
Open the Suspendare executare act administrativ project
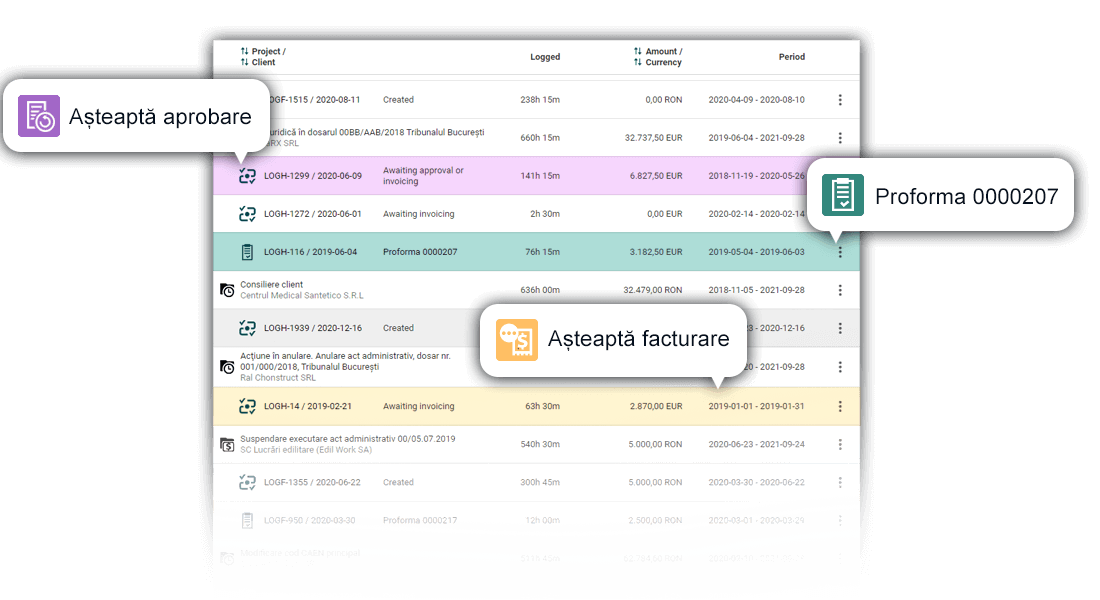point(348,439)
